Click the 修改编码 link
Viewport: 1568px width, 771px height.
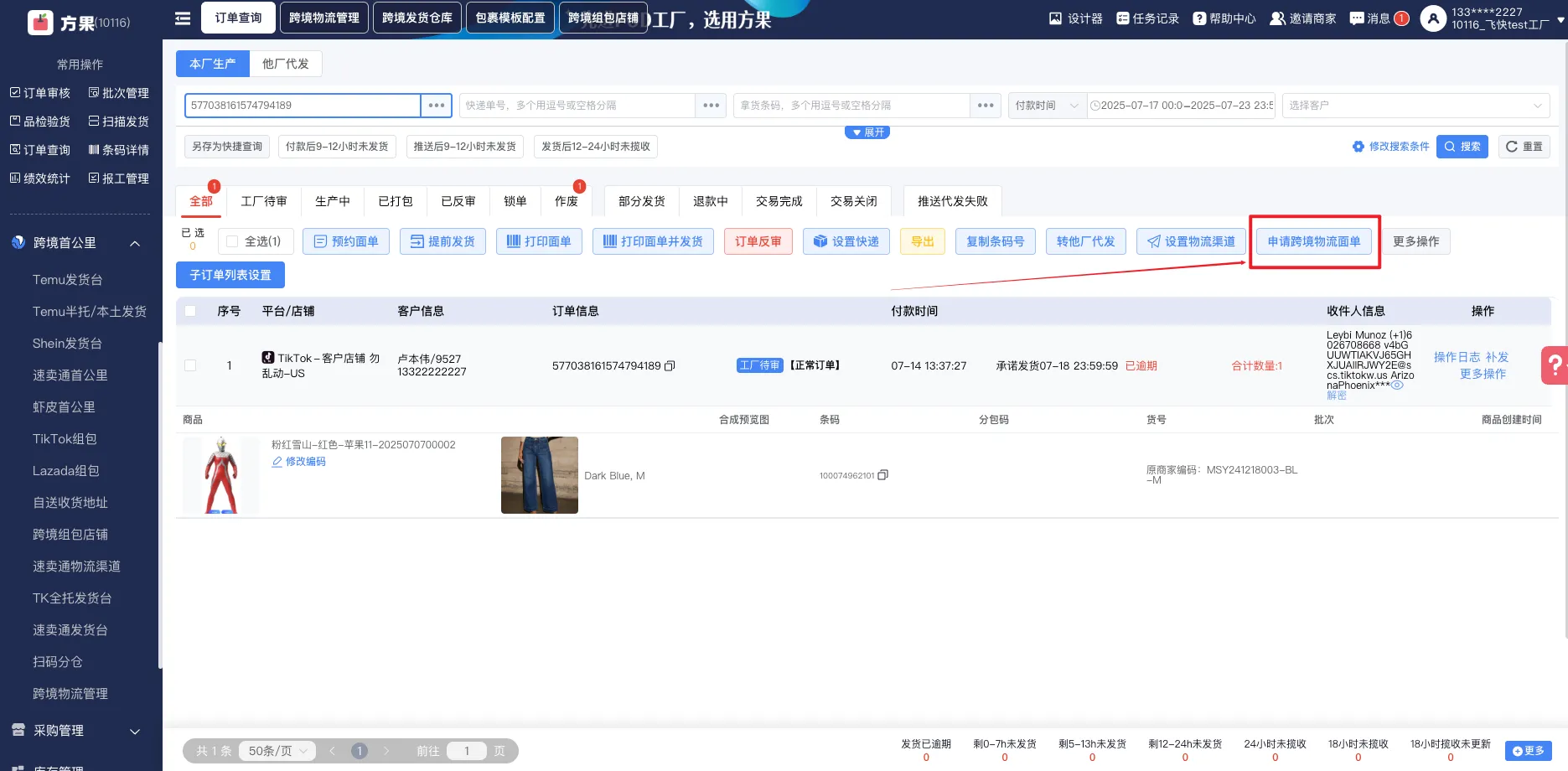pos(305,462)
